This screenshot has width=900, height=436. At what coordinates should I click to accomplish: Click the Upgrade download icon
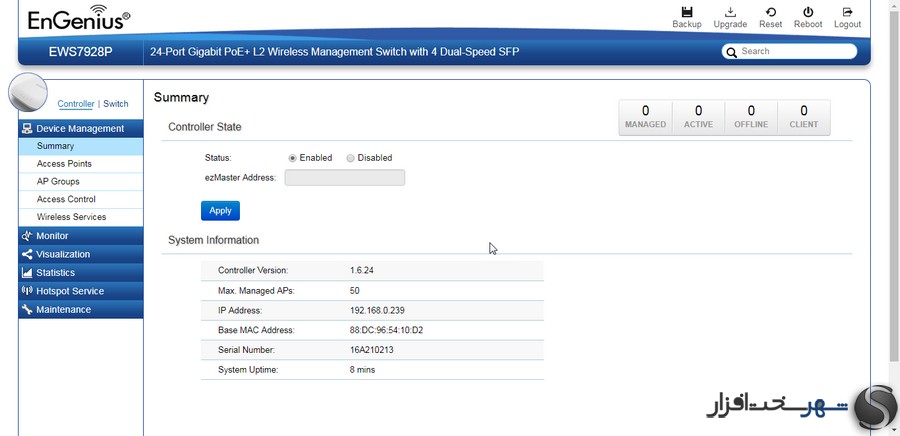(730, 12)
